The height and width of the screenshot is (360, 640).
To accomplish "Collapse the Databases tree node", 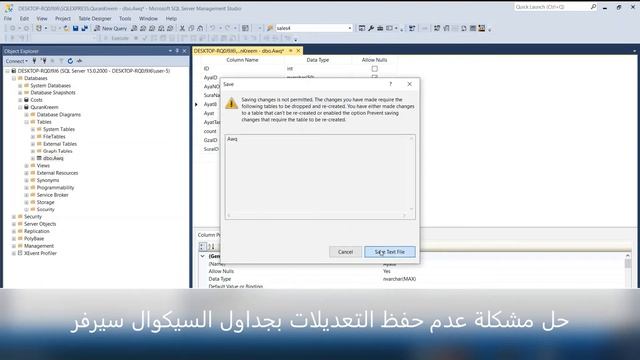I will tap(14, 78).
